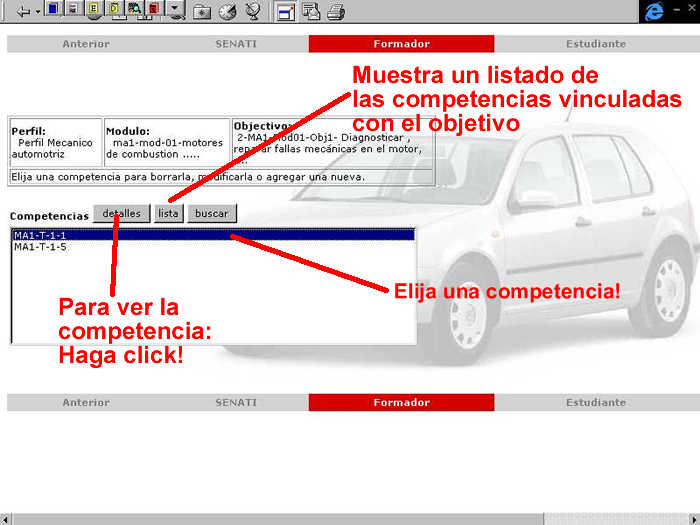This screenshot has width=700, height=525.
Task: Switch to the top 'Formador' tab
Action: [401, 44]
